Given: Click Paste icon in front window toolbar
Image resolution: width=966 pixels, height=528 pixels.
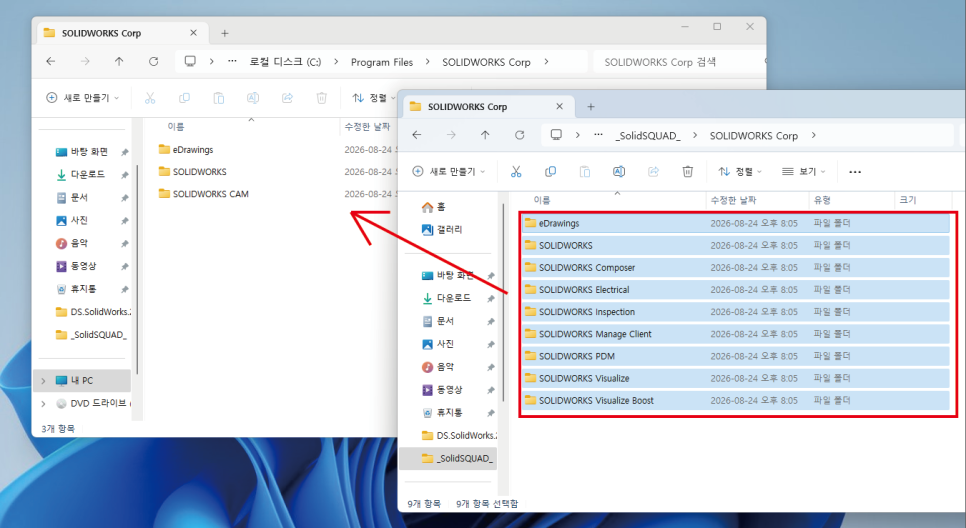Looking at the screenshot, I should [x=585, y=172].
